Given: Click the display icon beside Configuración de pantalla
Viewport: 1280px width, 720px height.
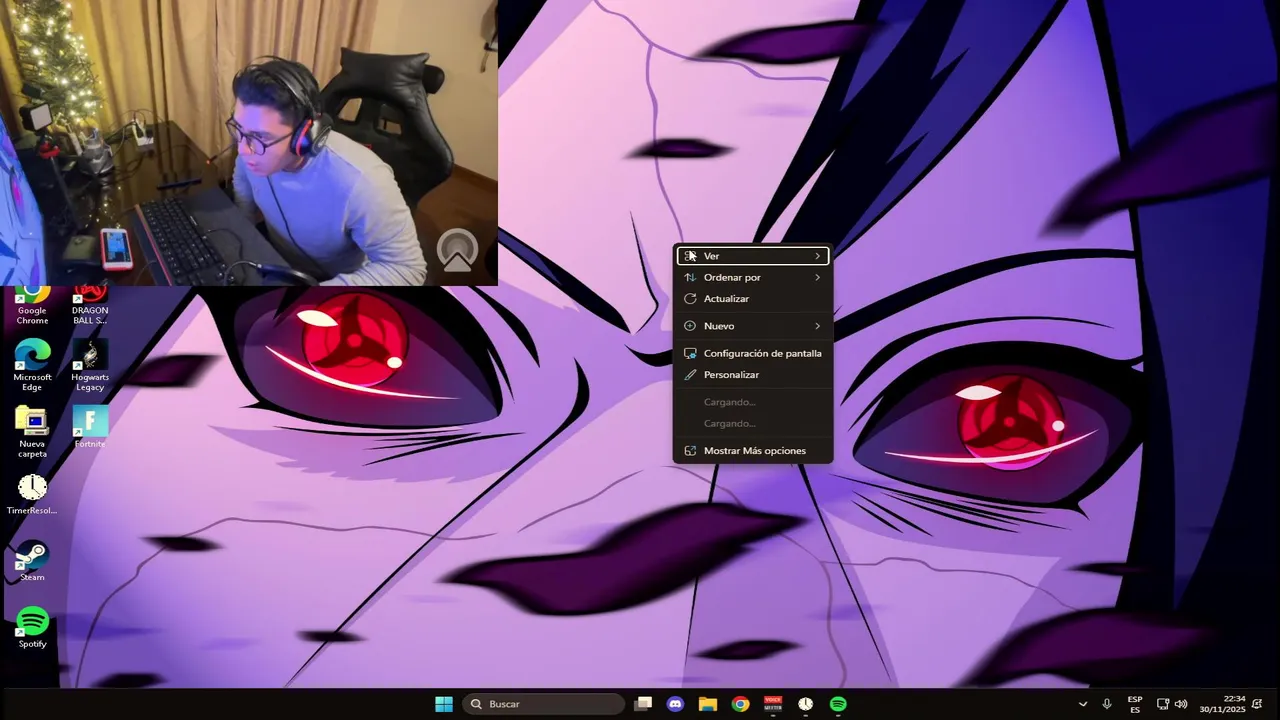Looking at the screenshot, I should pos(690,353).
